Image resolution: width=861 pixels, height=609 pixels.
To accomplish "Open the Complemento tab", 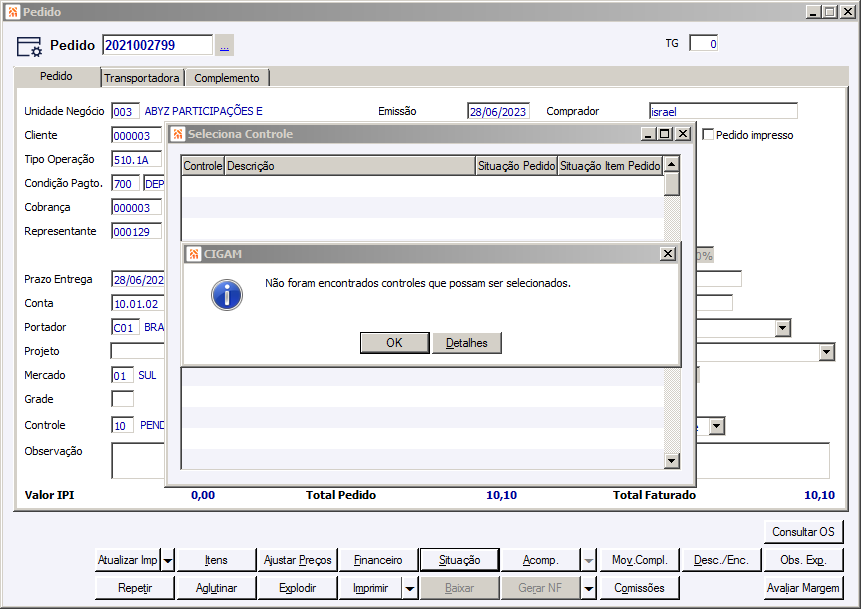I will tap(227, 78).
